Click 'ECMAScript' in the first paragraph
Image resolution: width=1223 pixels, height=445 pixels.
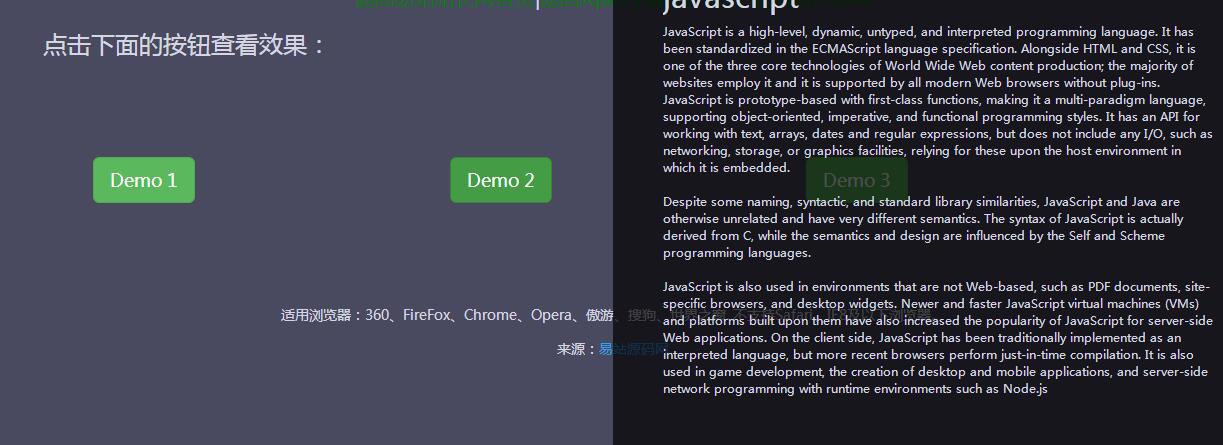(x=861, y=48)
